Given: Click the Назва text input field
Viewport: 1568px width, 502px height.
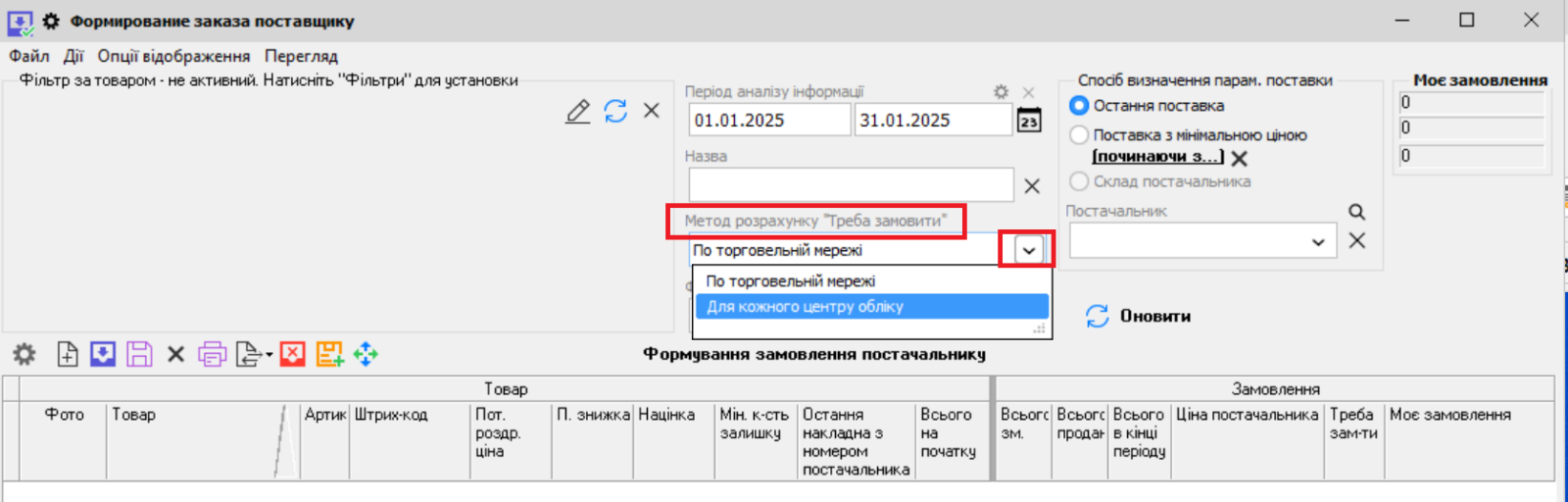Looking at the screenshot, I should tap(851, 185).
